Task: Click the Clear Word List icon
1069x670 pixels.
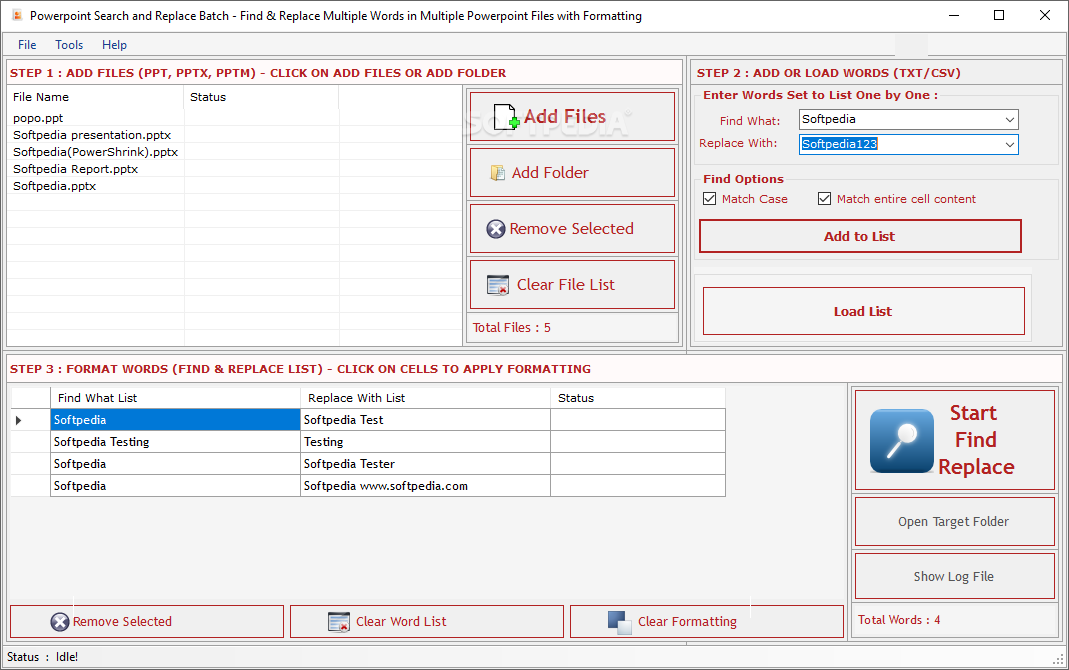Action: point(339,622)
